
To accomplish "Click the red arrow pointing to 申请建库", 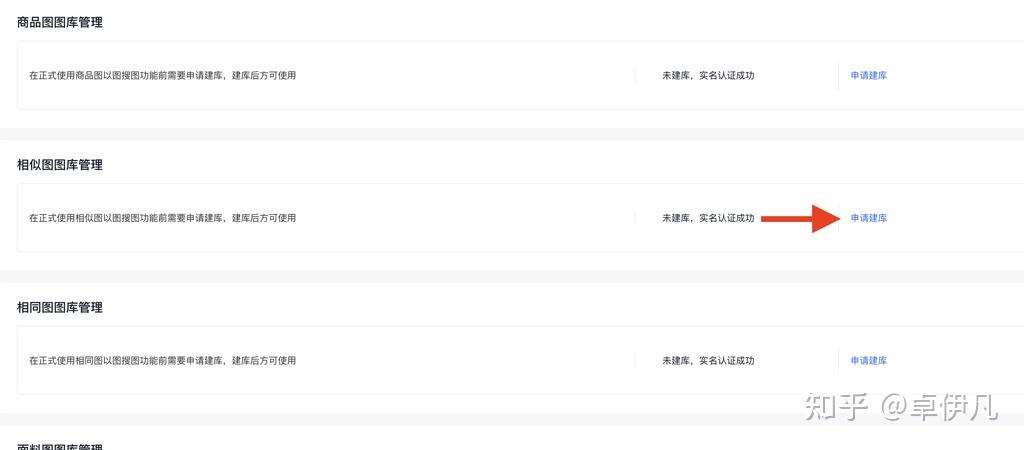I will coord(800,218).
